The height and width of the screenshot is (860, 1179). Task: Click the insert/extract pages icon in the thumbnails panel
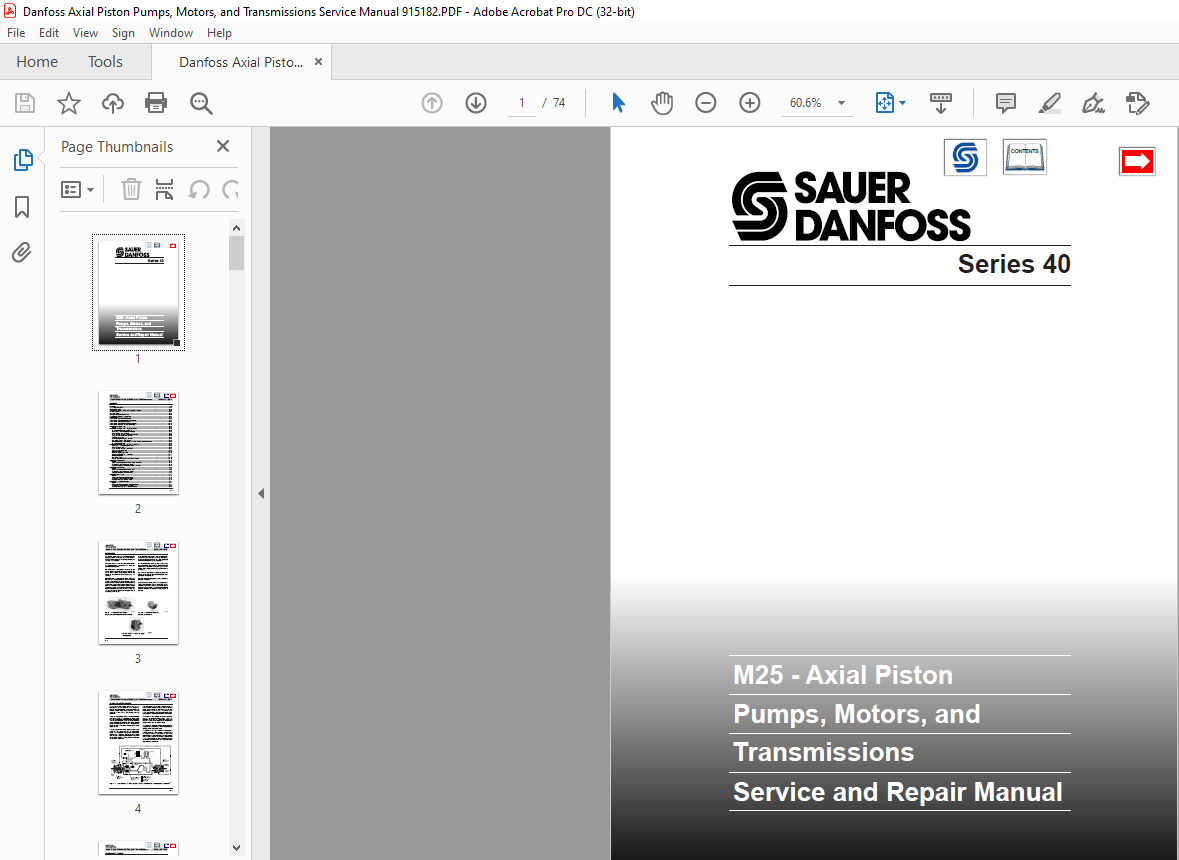164,189
